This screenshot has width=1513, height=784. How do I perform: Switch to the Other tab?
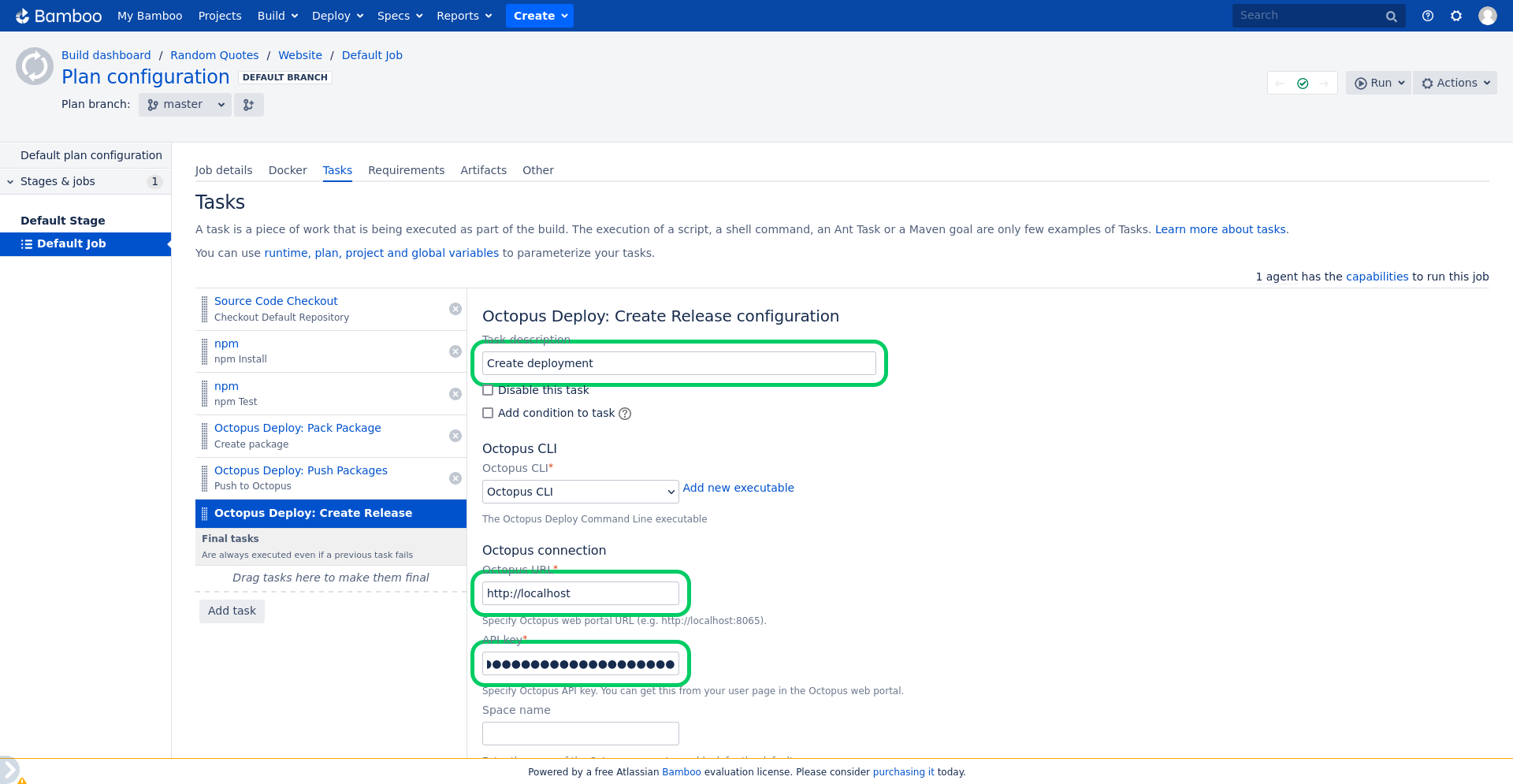(x=538, y=170)
